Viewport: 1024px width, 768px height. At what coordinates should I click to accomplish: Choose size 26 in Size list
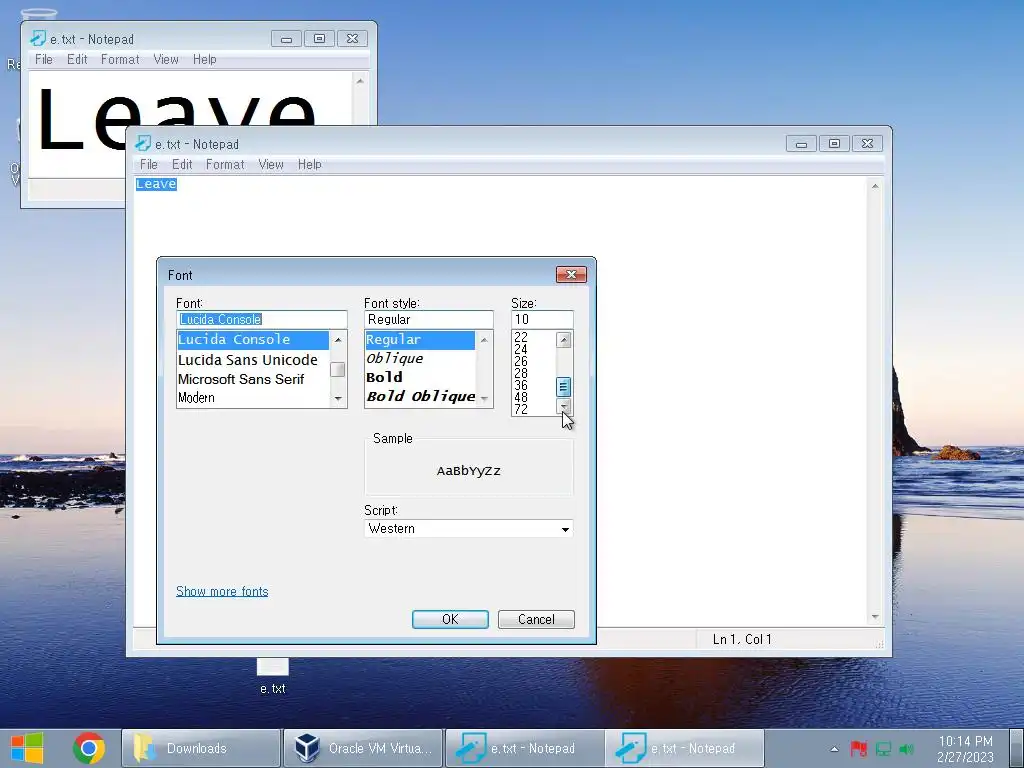(x=534, y=360)
